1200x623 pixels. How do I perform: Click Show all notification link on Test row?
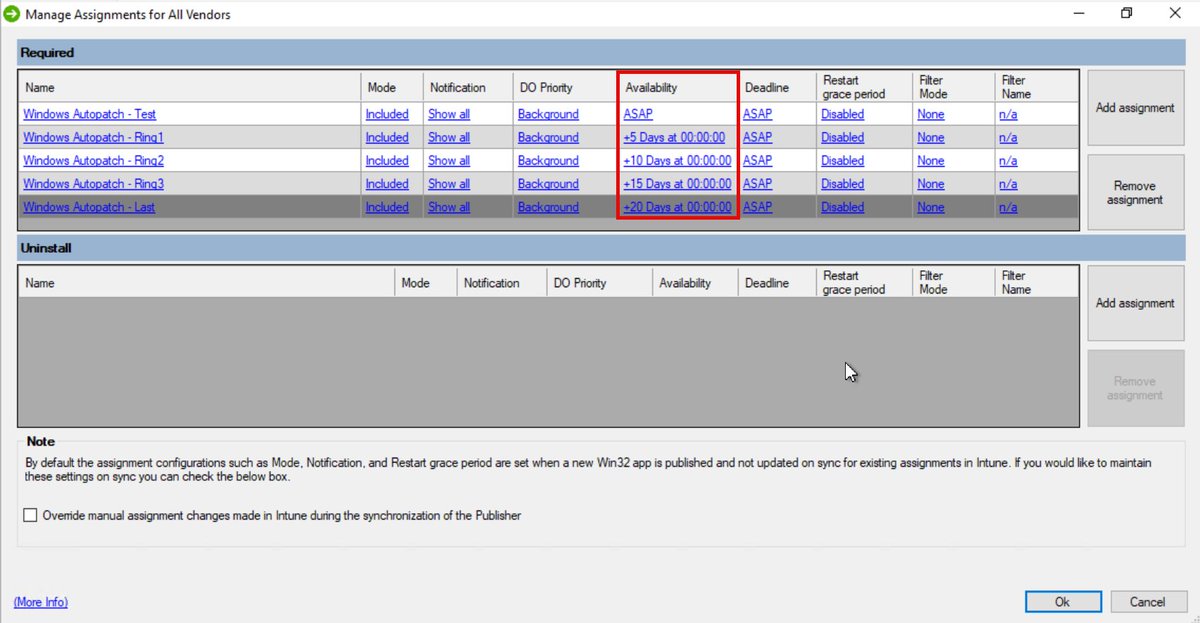coord(448,114)
